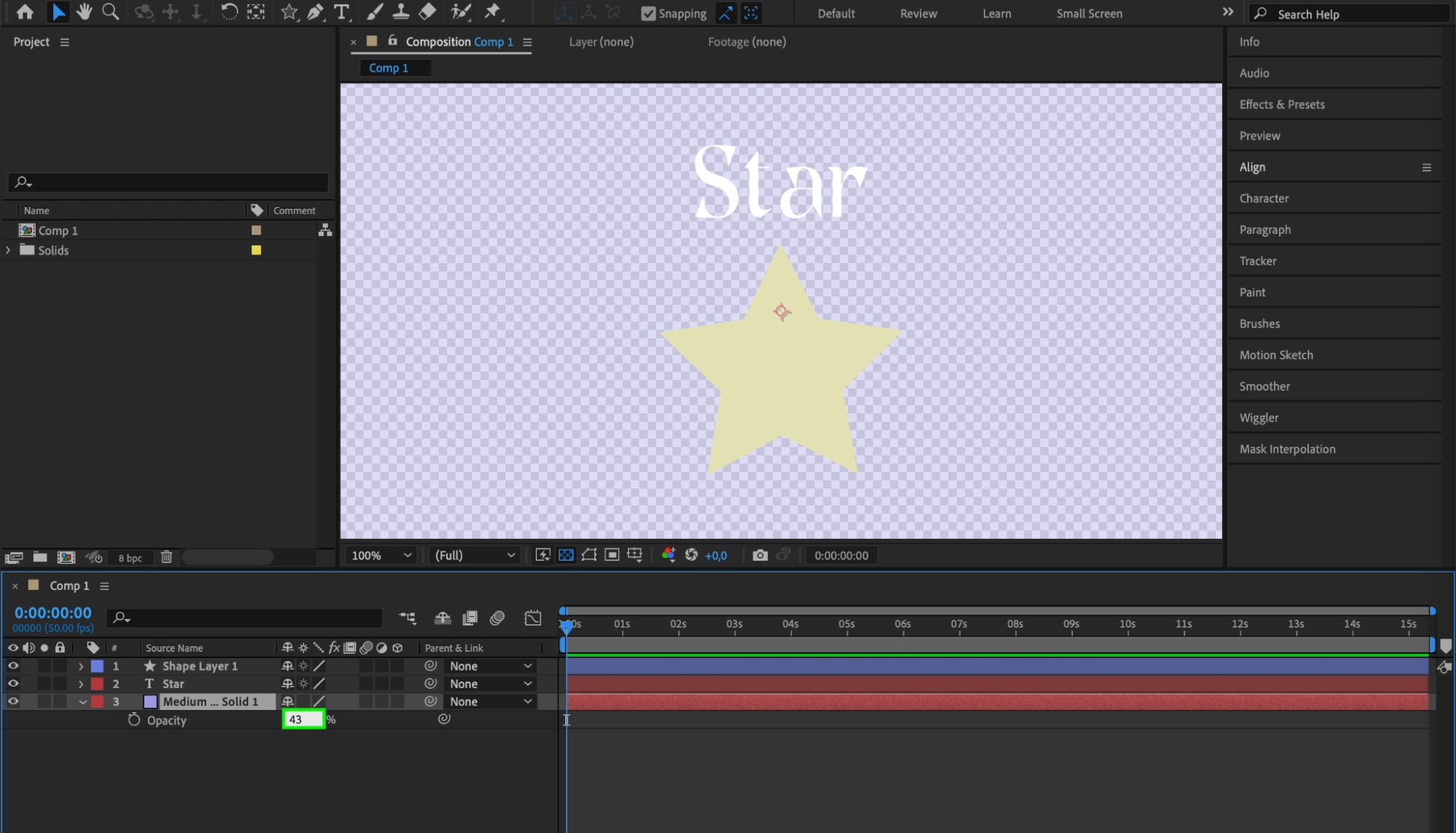Screen dimensions: 1456x833
Task: Click the Opacity value field
Action: tap(302, 719)
